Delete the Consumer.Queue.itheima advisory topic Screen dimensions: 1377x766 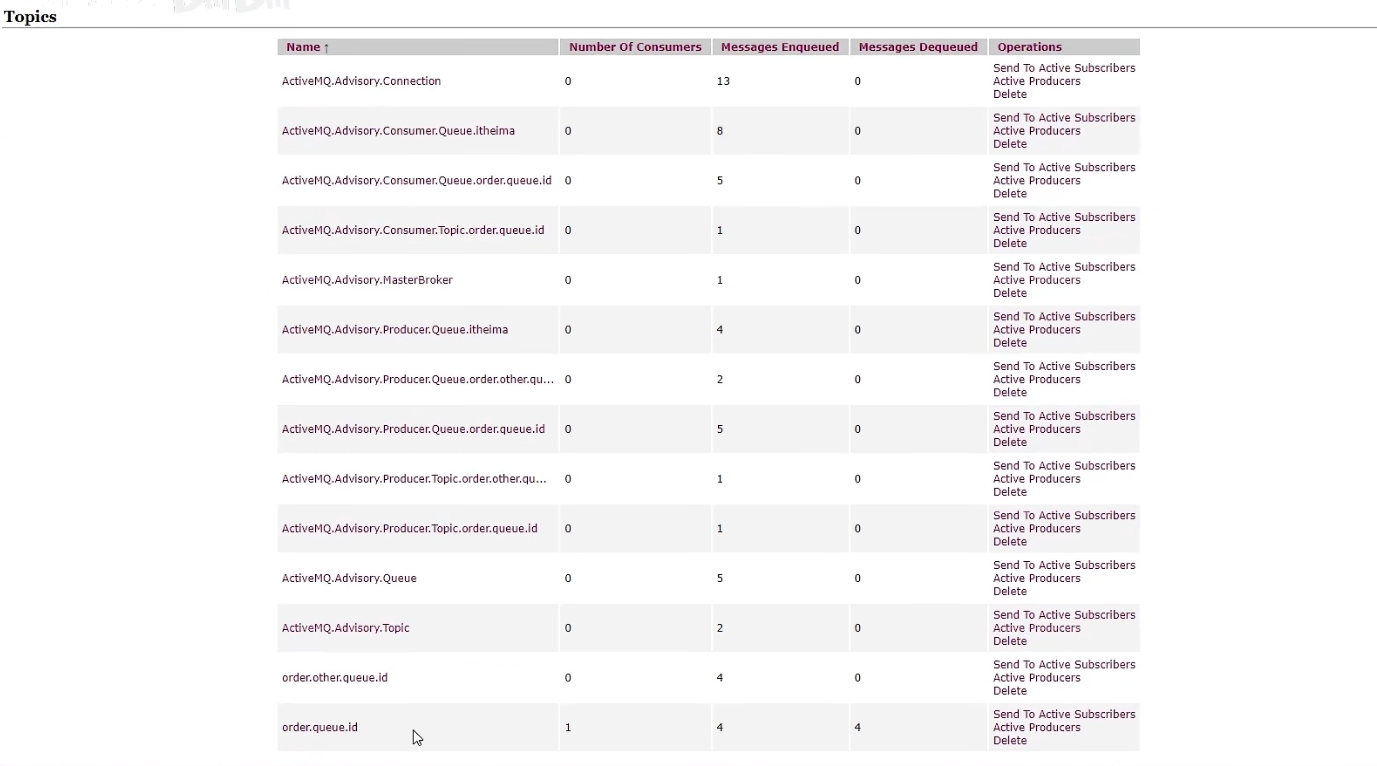[1010, 144]
